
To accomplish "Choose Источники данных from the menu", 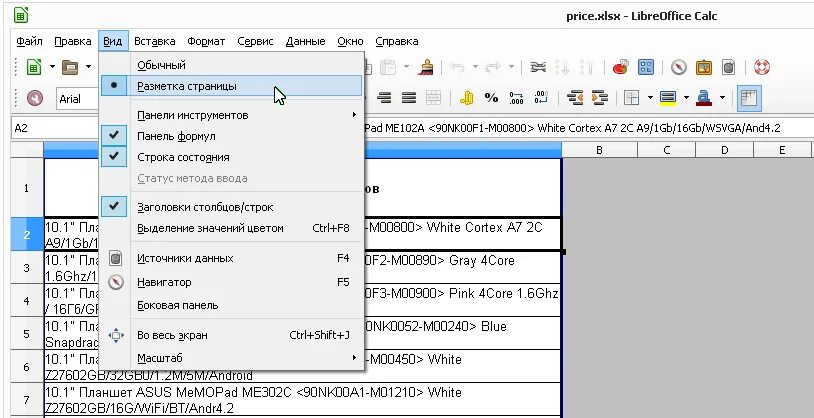I will 232,258.
